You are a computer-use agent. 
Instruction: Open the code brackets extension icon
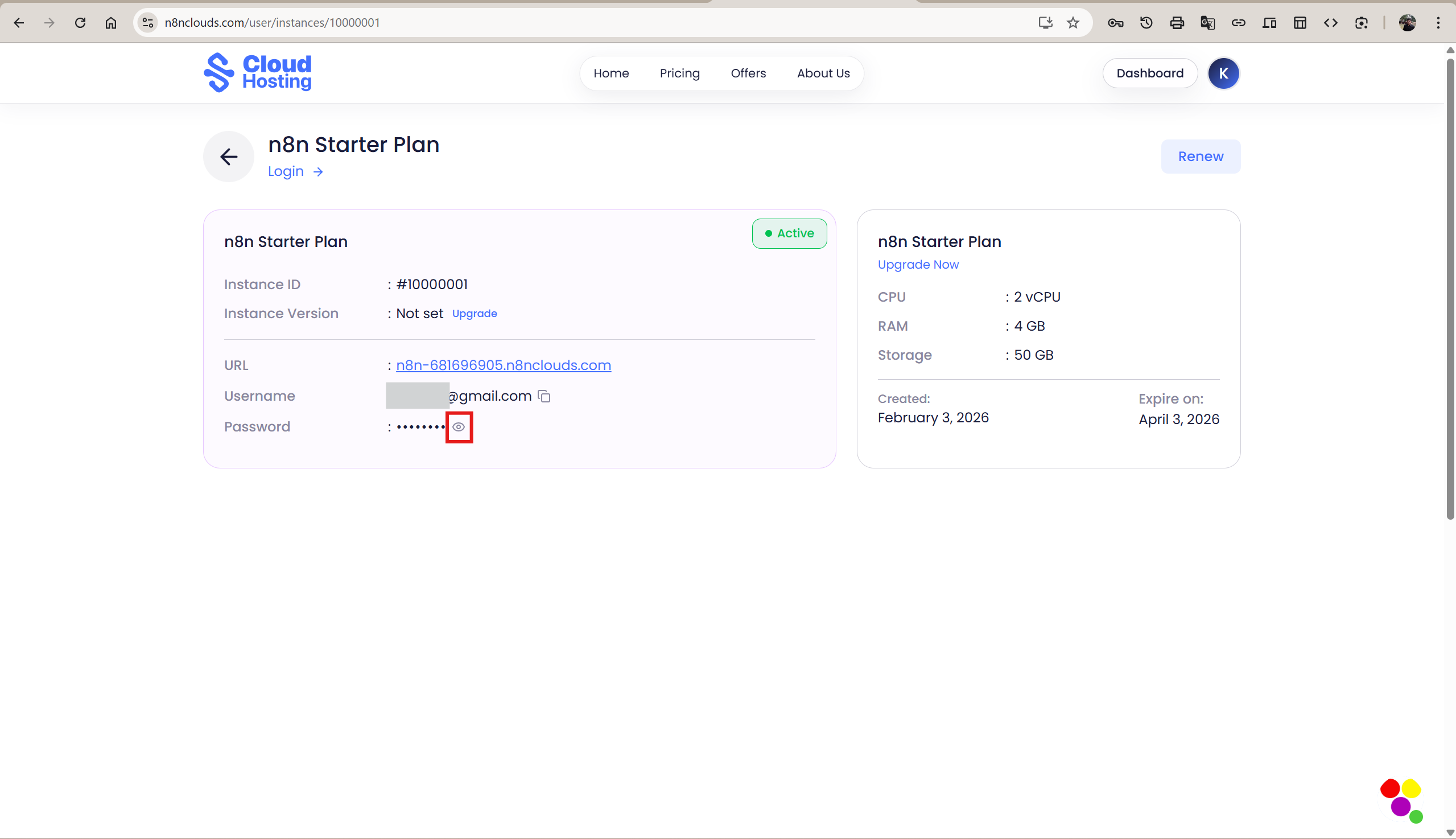coord(1330,22)
